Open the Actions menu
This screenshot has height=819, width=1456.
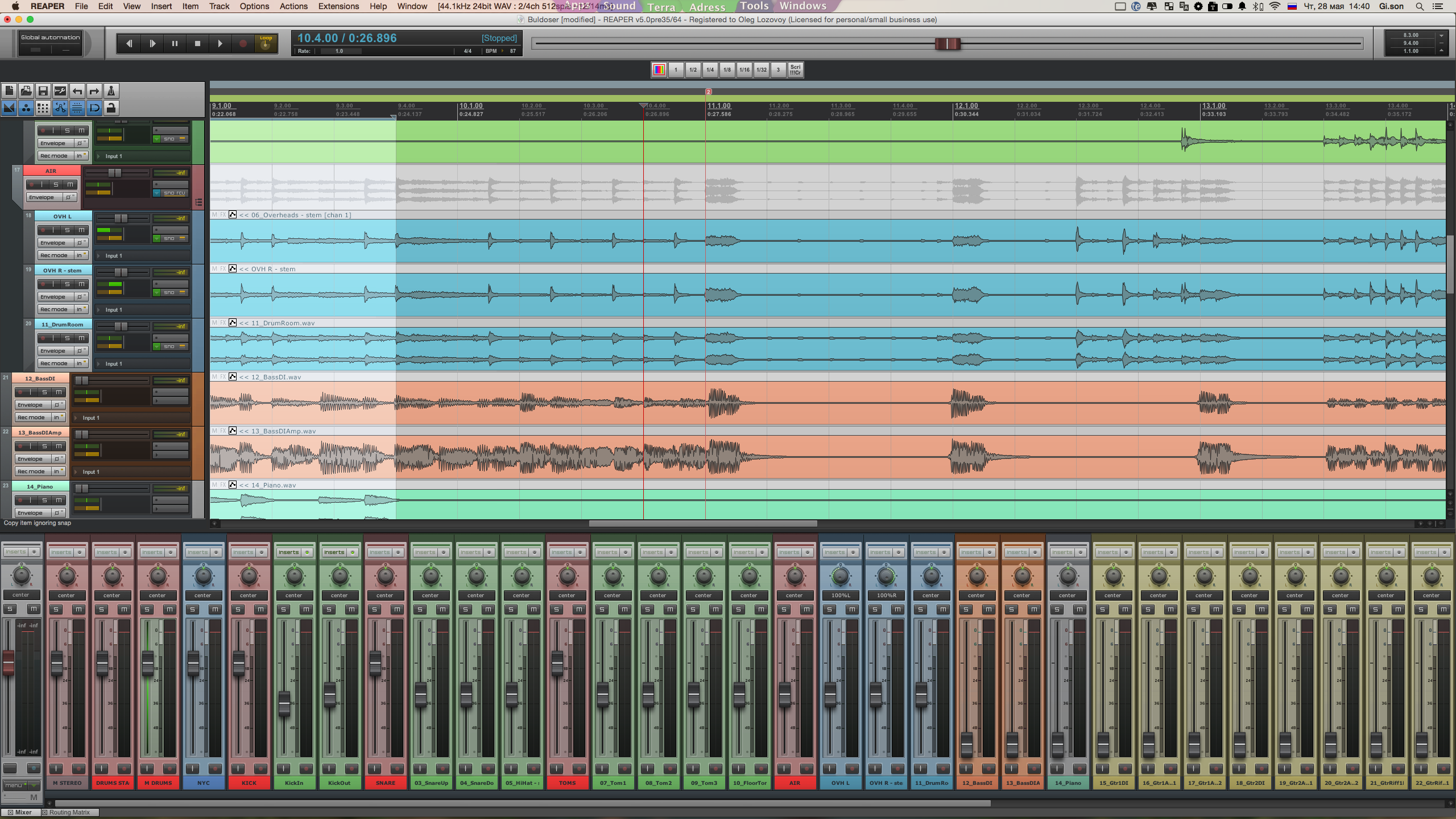[293, 6]
